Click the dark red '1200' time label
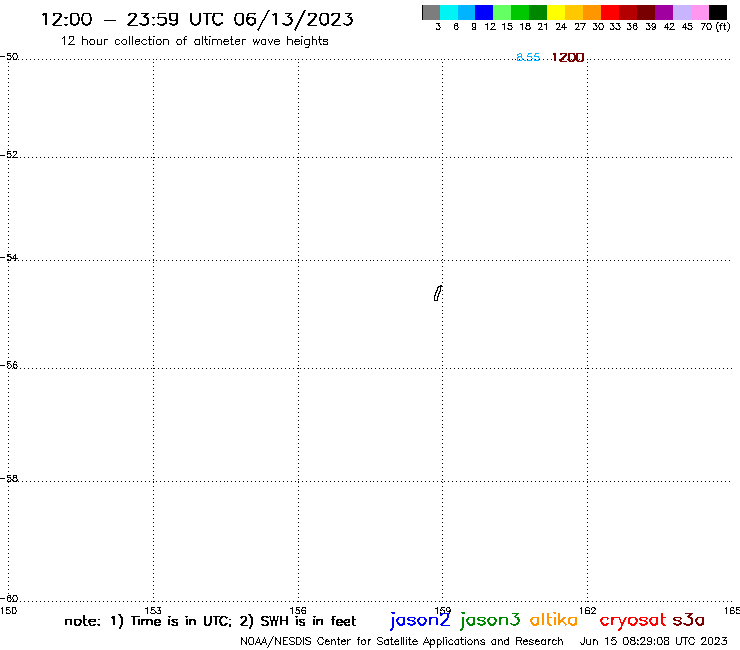 coord(568,57)
